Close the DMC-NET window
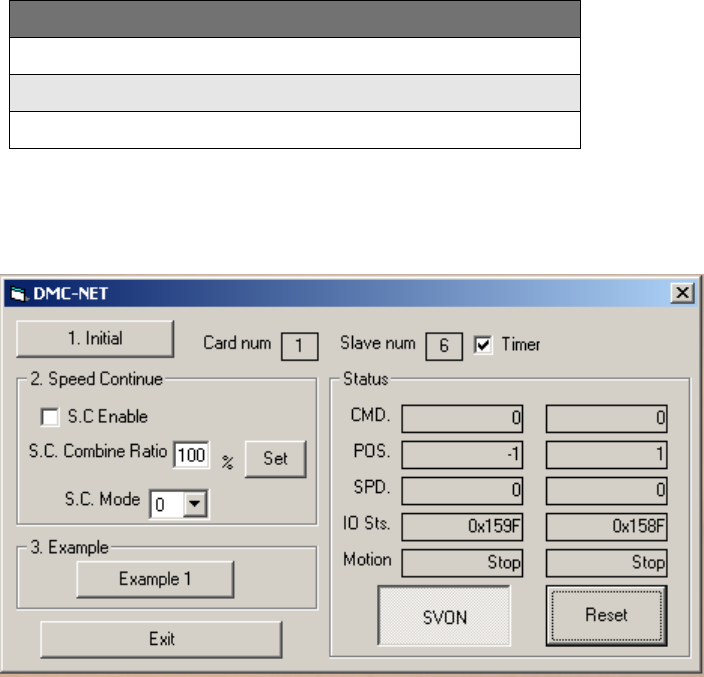704x677 pixels. coord(682,293)
